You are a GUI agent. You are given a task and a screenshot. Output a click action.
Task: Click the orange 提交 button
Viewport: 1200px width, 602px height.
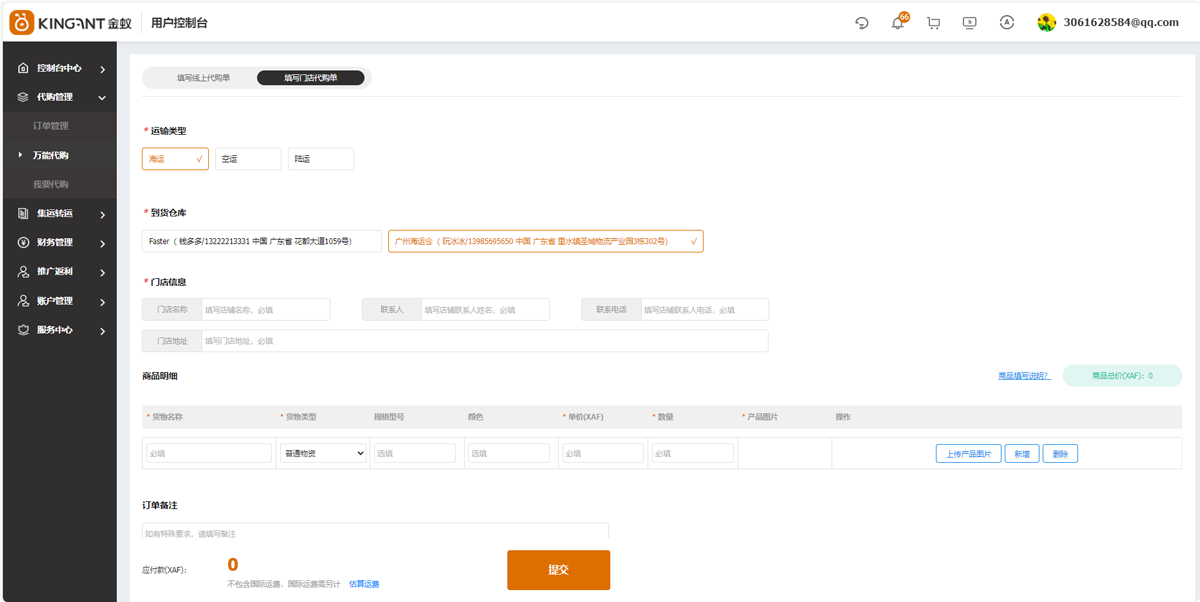click(558, 570)
